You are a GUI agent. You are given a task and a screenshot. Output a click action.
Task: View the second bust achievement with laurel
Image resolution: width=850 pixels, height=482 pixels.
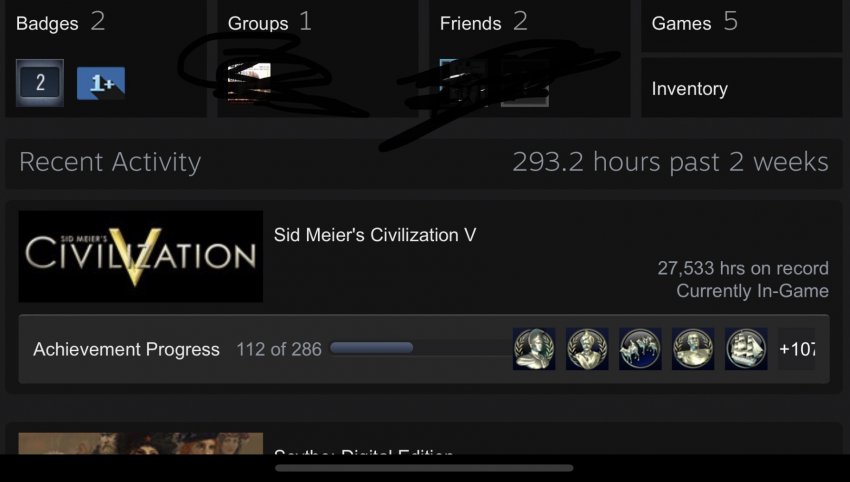pyautogui.click(x=587, y=349)
